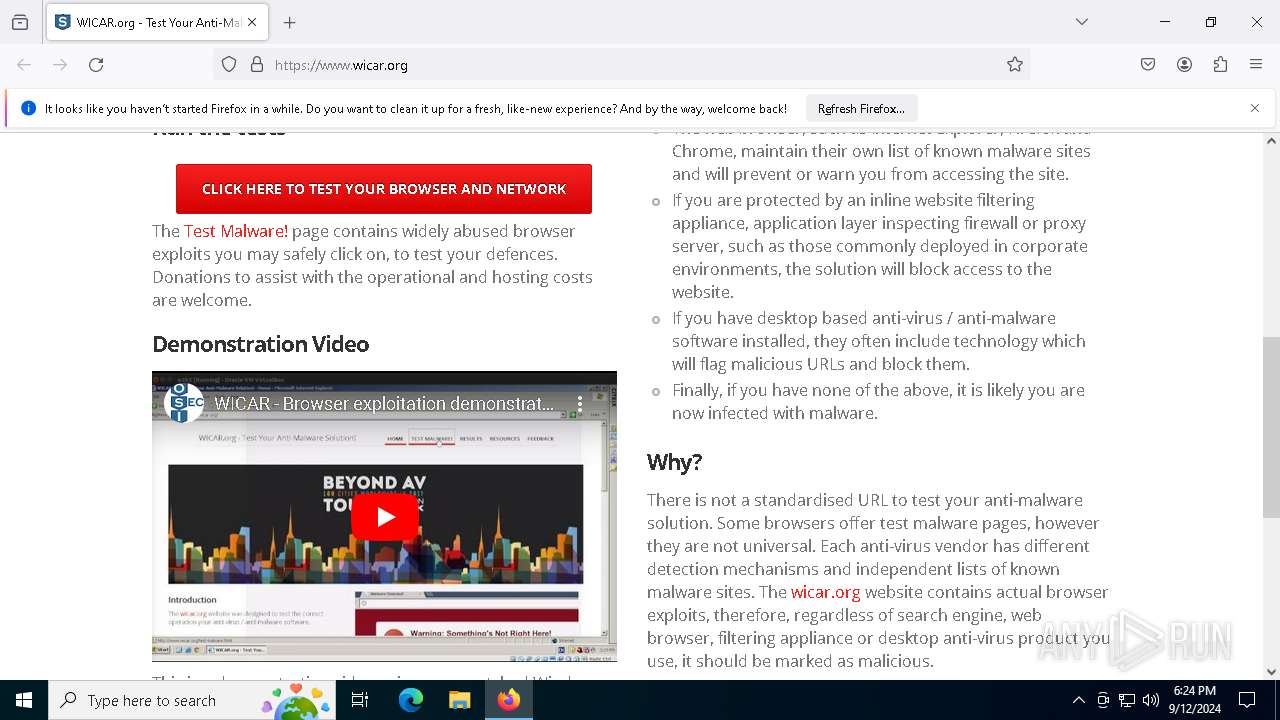Go back one page
1280x720 pixels.
click(24, 65)
